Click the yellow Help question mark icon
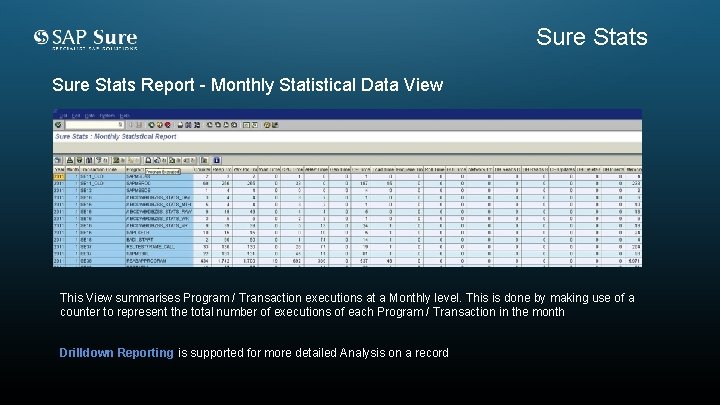 click(267, 125)
